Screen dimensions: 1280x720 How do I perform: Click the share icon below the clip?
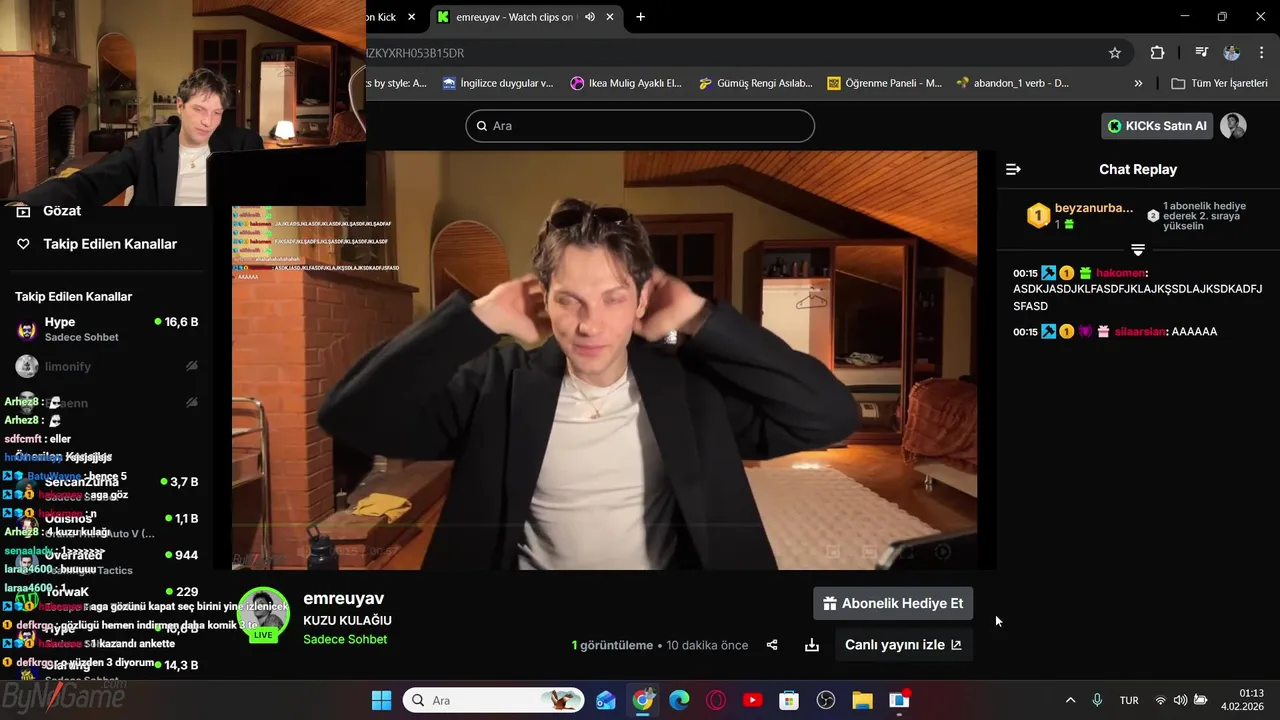(772, 645)
